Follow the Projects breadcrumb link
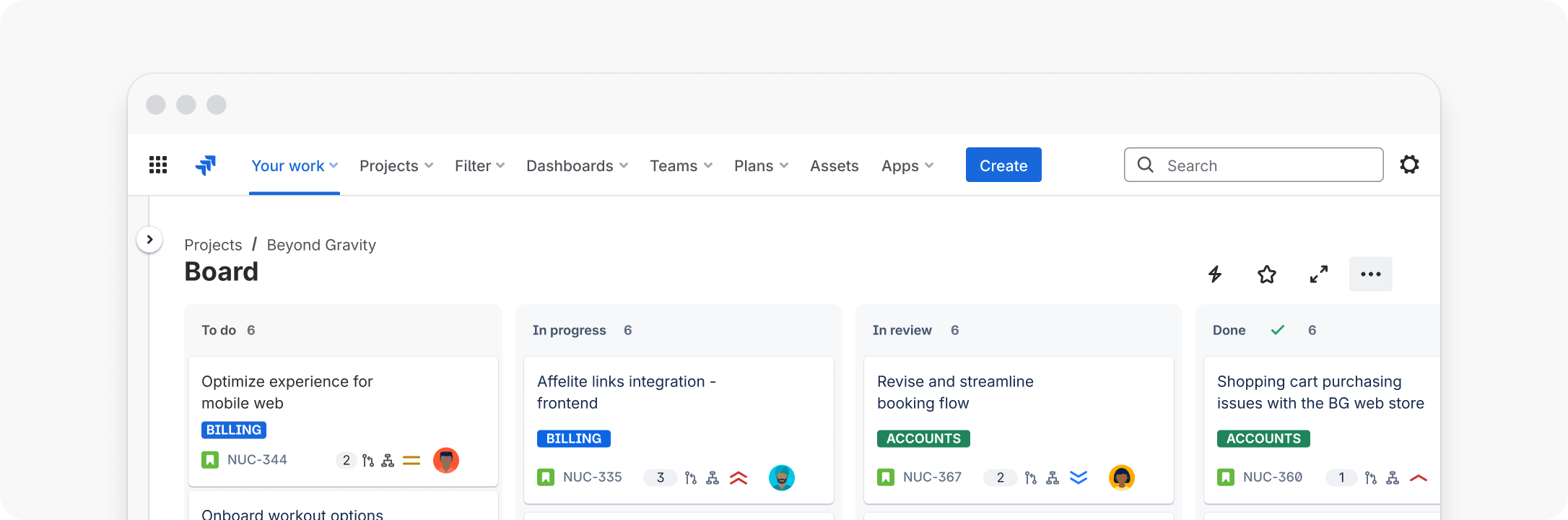Image resolution: width=1568 pixels, height=520 pixels. 213,245
